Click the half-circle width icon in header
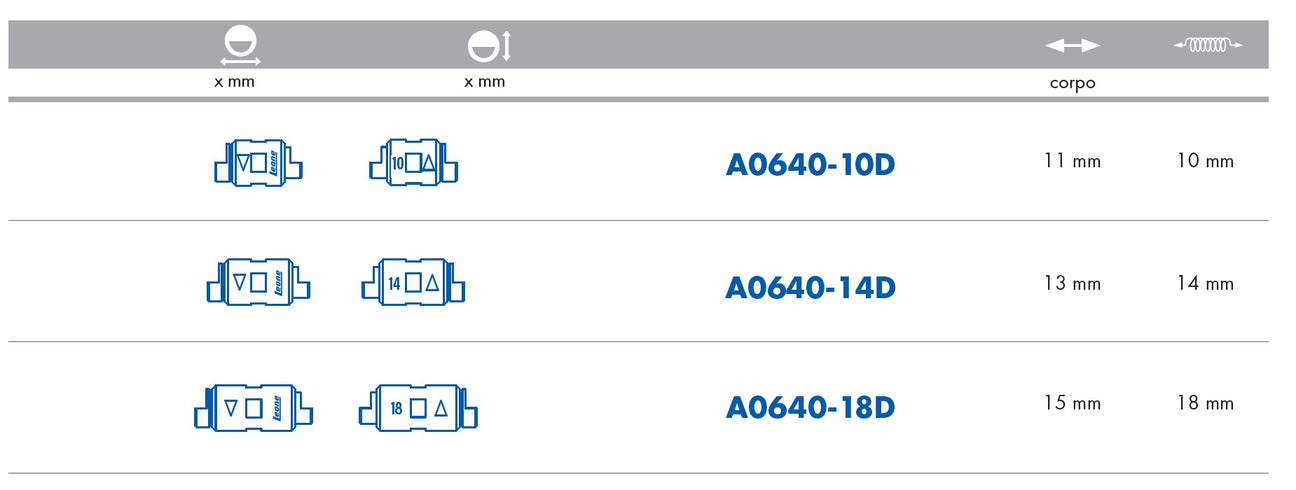This screenshot has width=1296, height=490. click(x=240, y=47)
